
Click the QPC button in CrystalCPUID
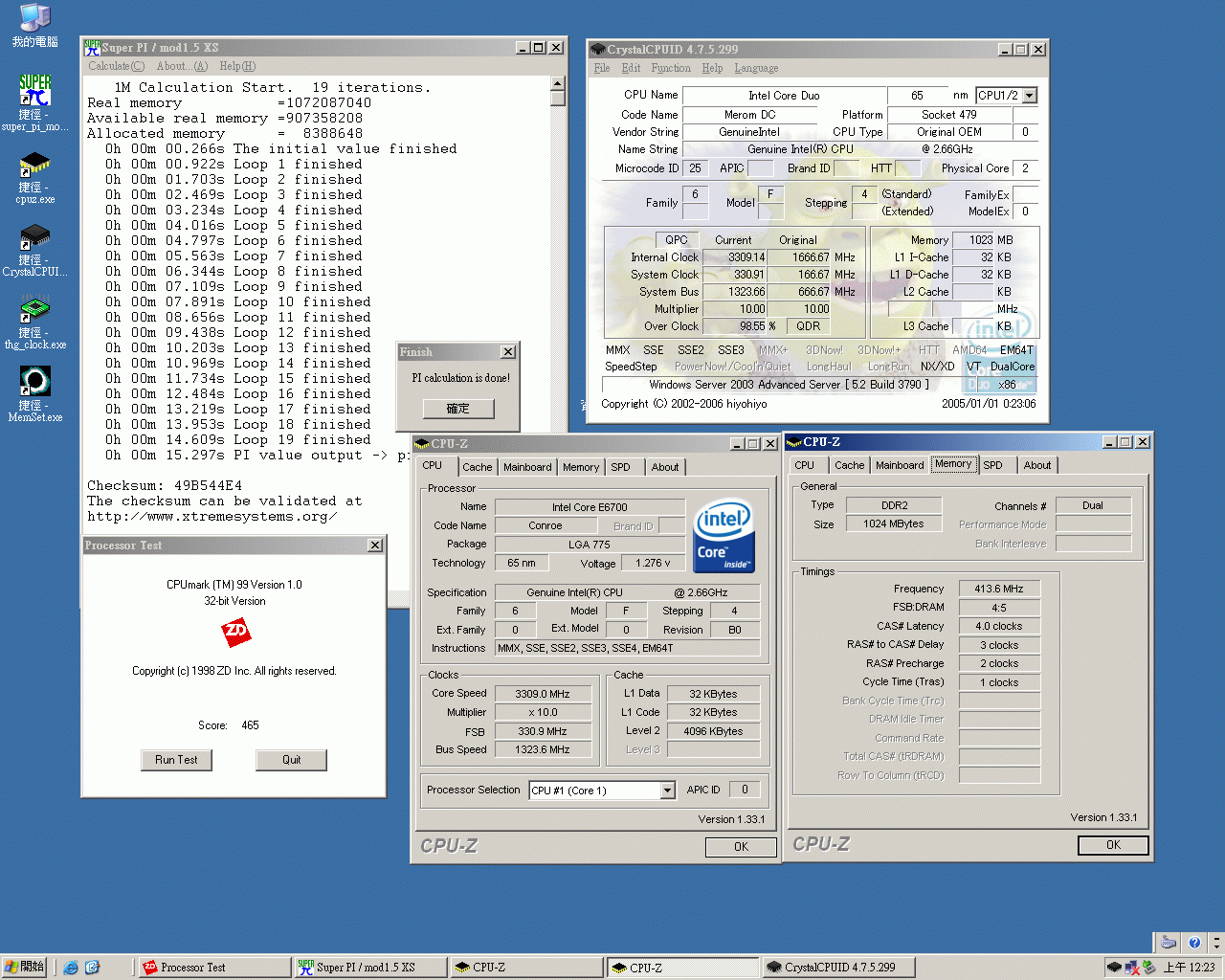[677, 240]
